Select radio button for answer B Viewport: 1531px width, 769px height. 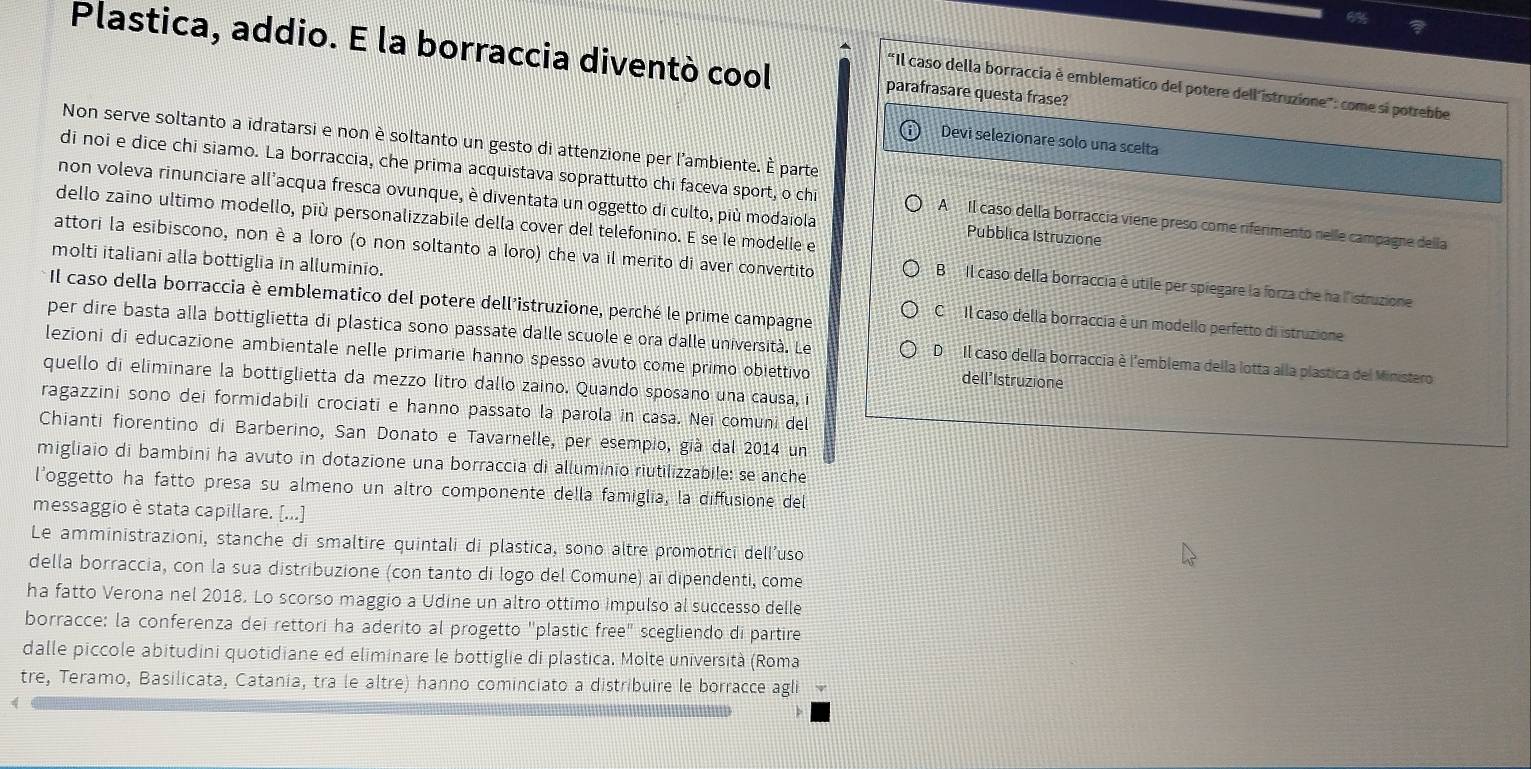[910, 271]
